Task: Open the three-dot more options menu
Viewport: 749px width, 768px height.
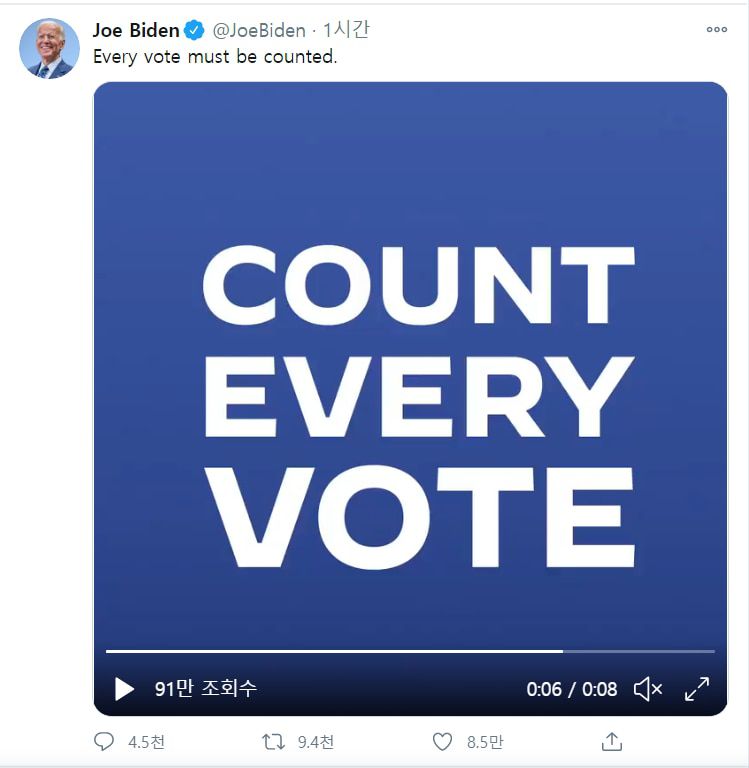Action: tap(717, 30)
